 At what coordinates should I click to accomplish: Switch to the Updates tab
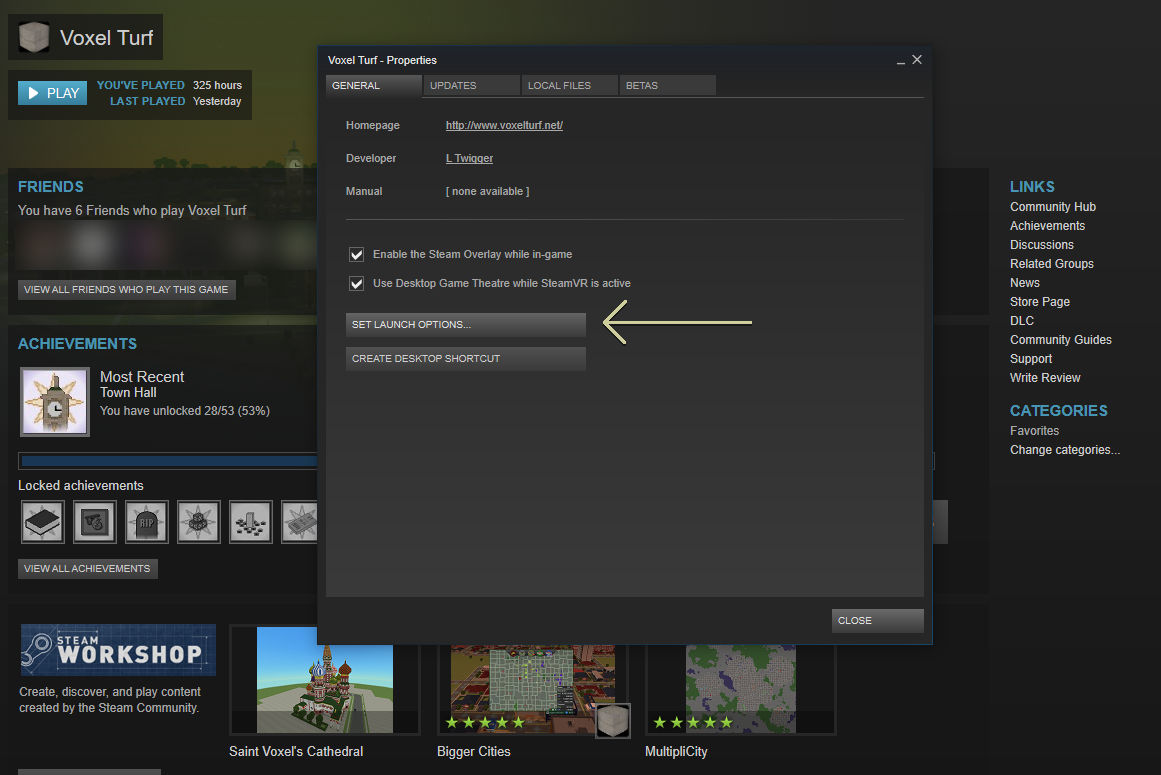point(471,86)
